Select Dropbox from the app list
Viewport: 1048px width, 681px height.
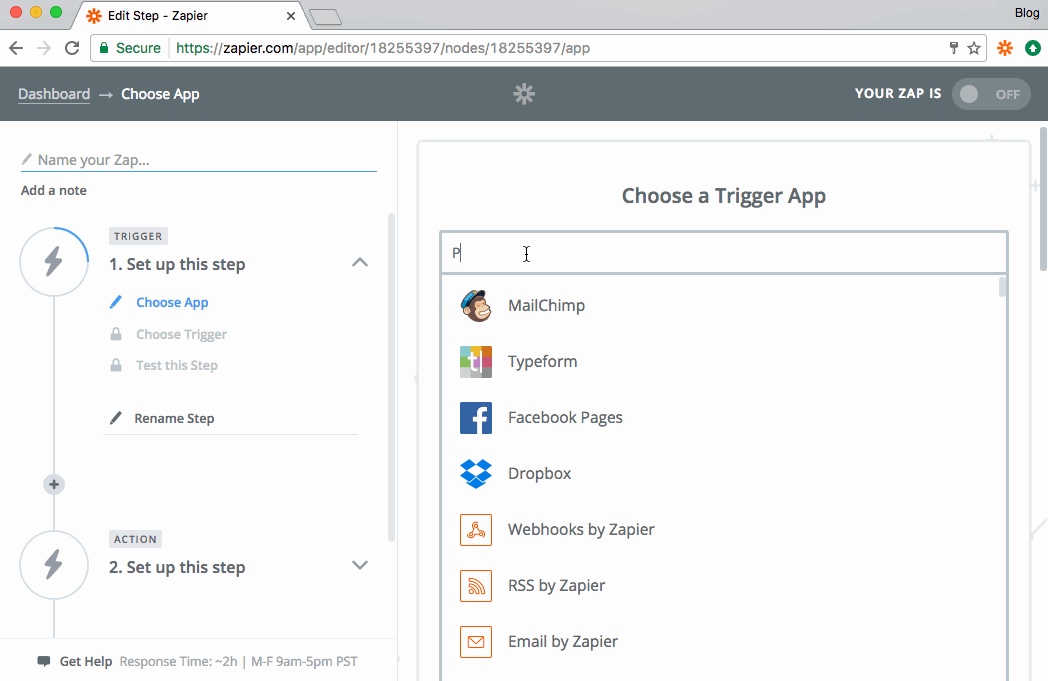coord(539,474)
